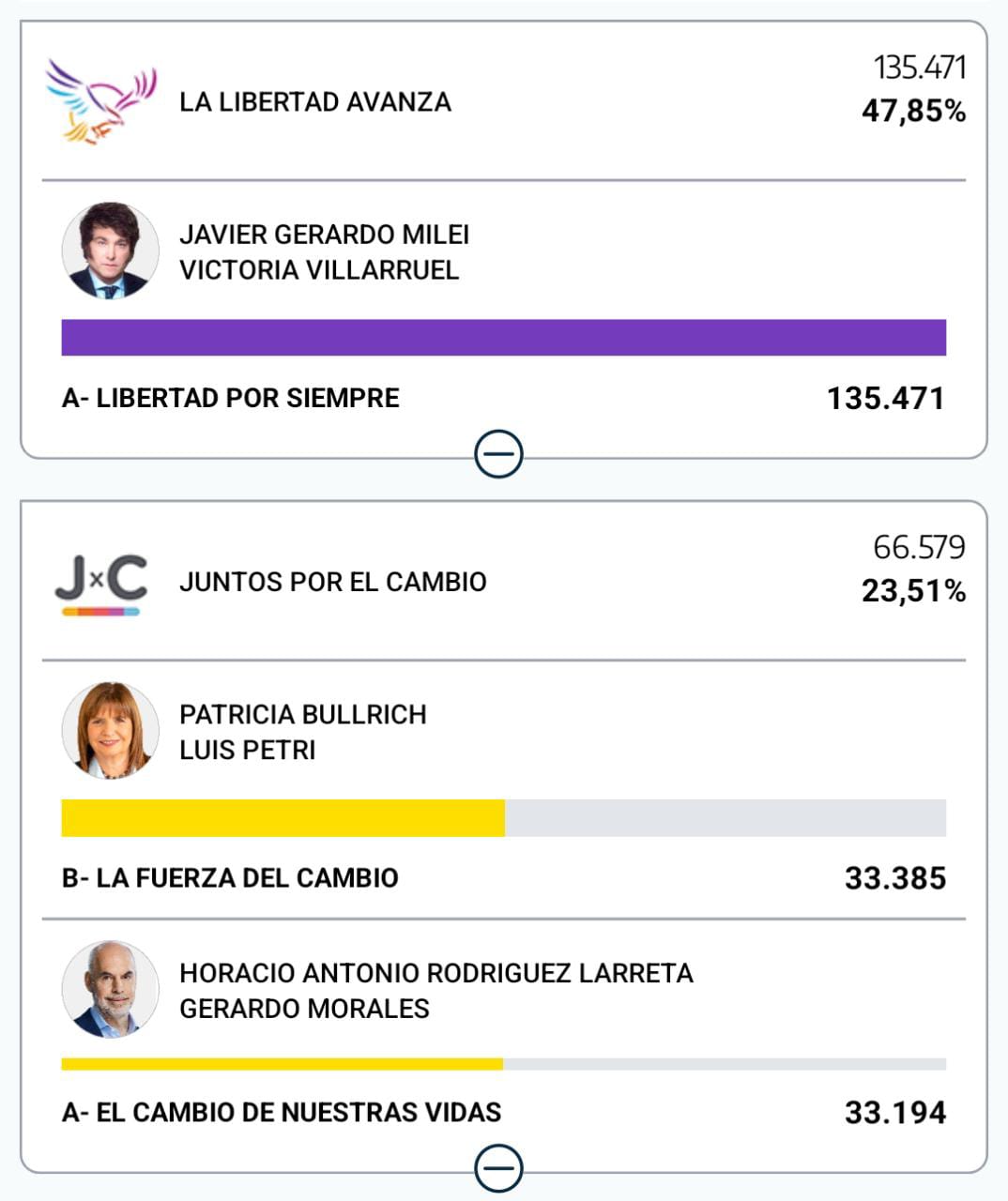
Task: Click the Juntos por el Cambio JxC logo
Action: coord(100,583)
